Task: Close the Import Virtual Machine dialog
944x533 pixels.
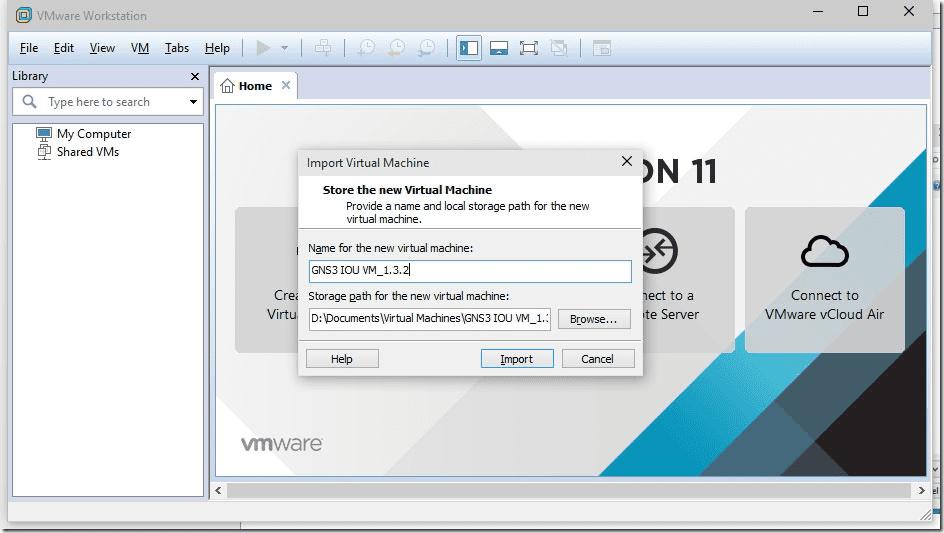Action: pos(627,161)
